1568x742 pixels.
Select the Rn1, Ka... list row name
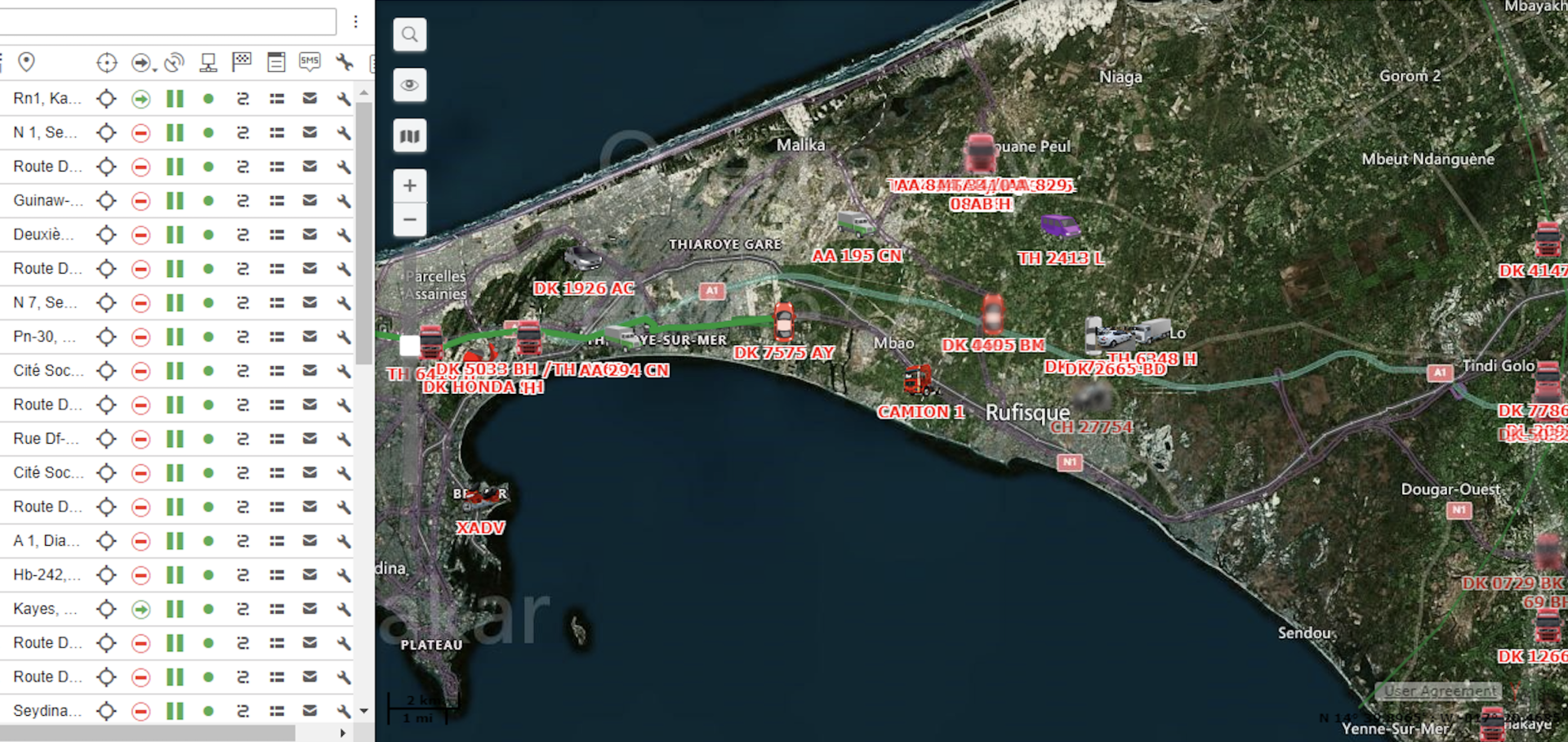(x=47, y=98)
